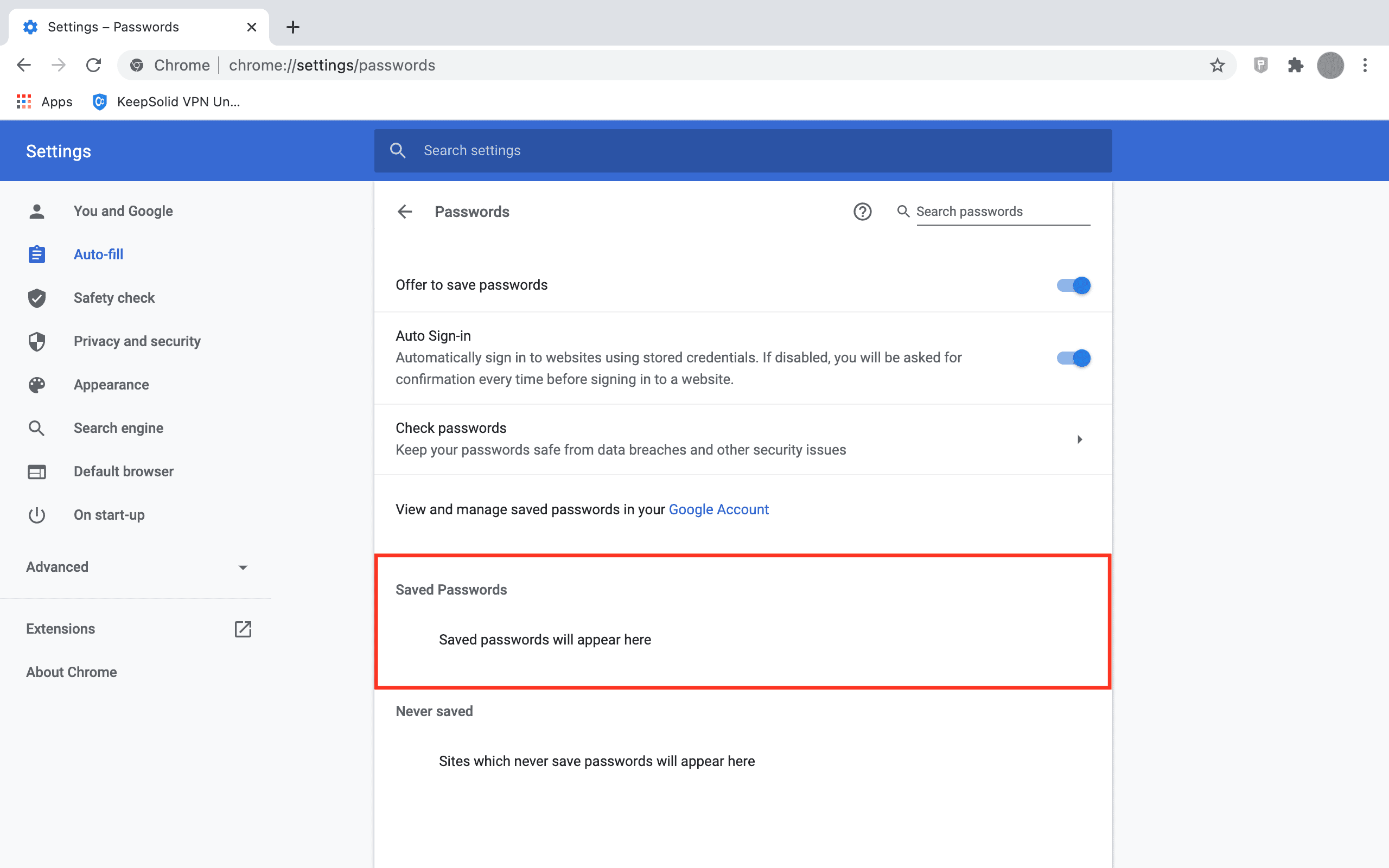Click the passwords help question mark icon
1389x868 pixels.
point(862,212)
